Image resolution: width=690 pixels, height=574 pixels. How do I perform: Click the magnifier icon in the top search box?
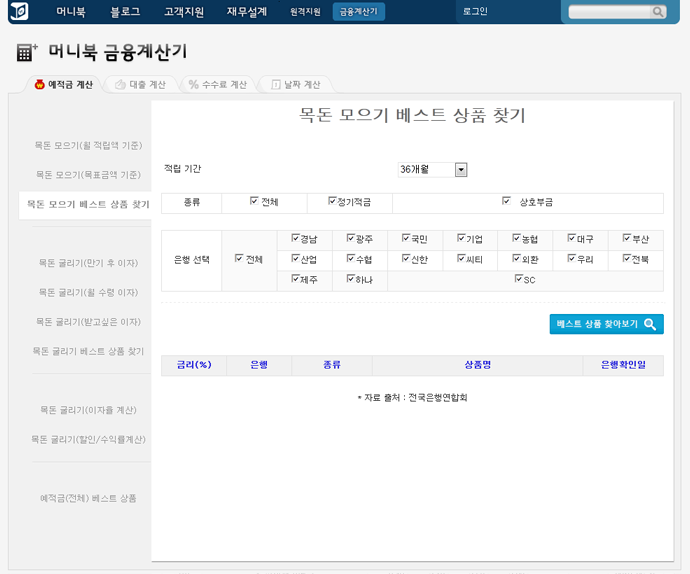[x=657, y=12]
